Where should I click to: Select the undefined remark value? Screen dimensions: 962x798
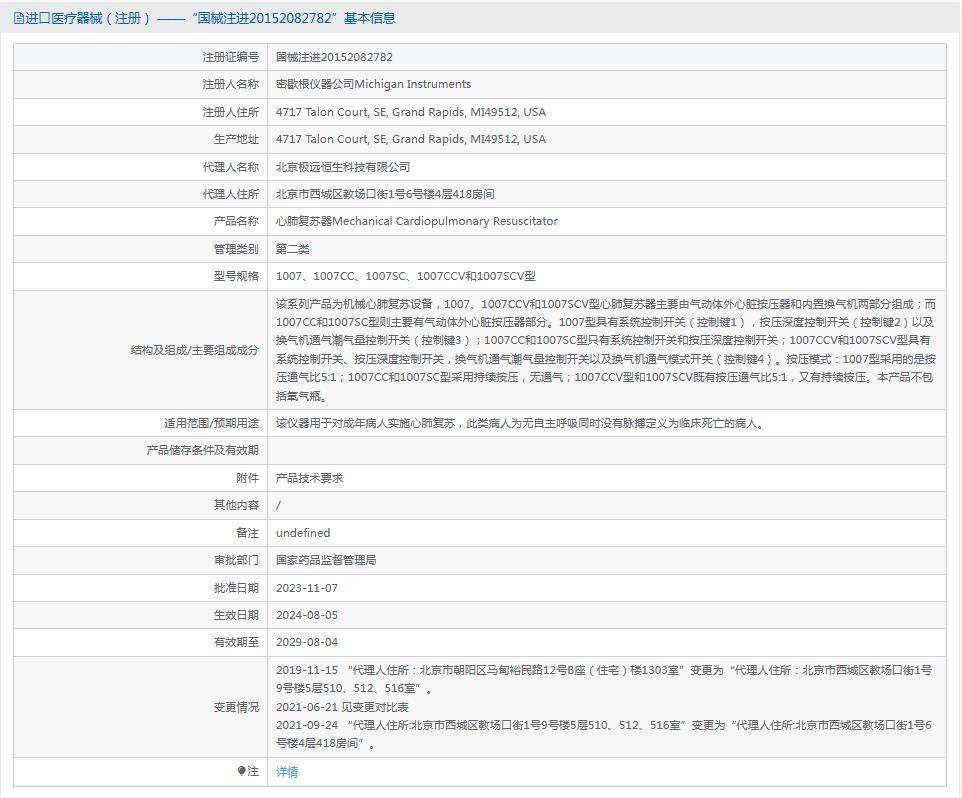pyautogui.click(x=303, y=532)
